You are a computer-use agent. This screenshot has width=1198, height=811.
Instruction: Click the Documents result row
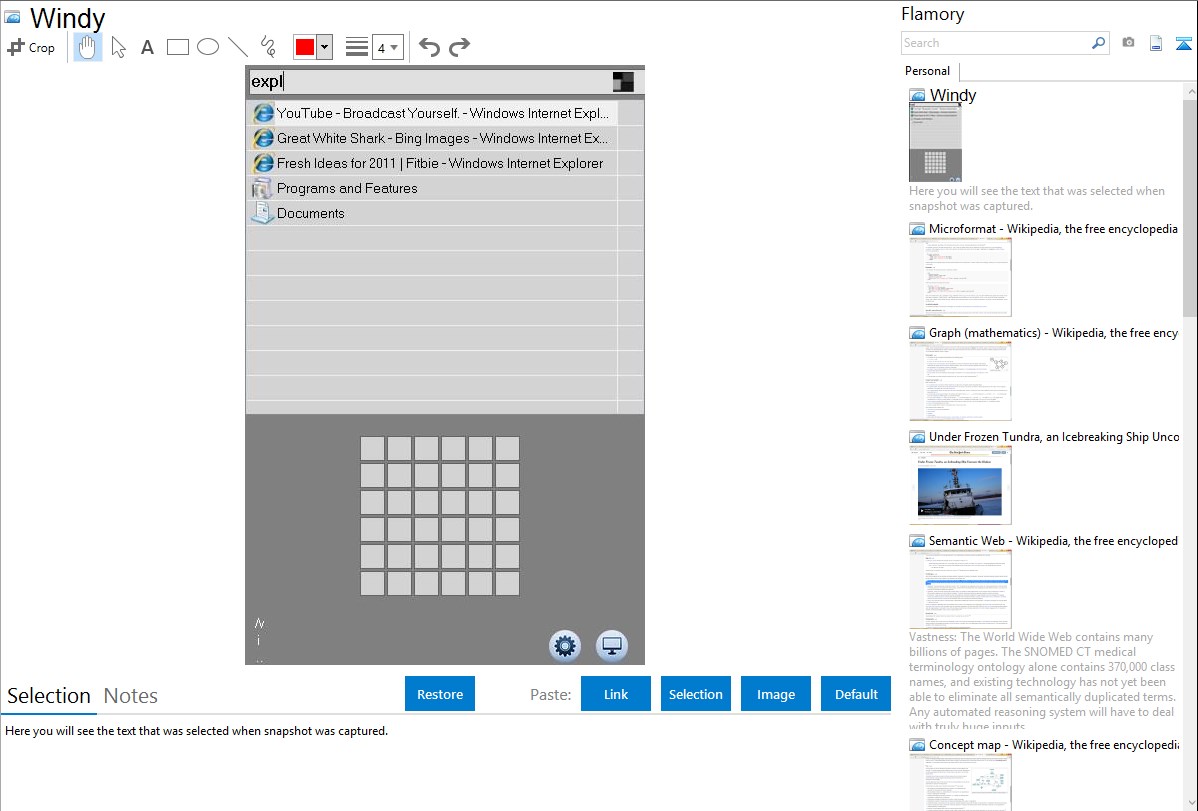[x=432, y=213]
